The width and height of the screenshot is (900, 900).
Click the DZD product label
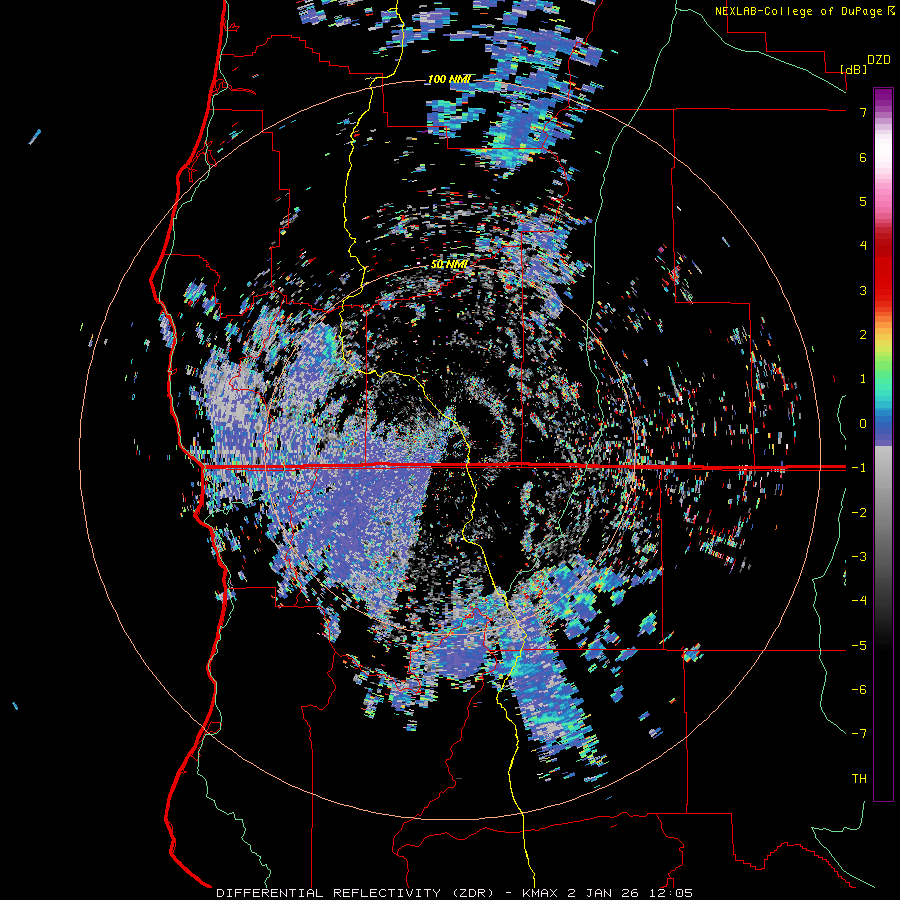[879, 60]
